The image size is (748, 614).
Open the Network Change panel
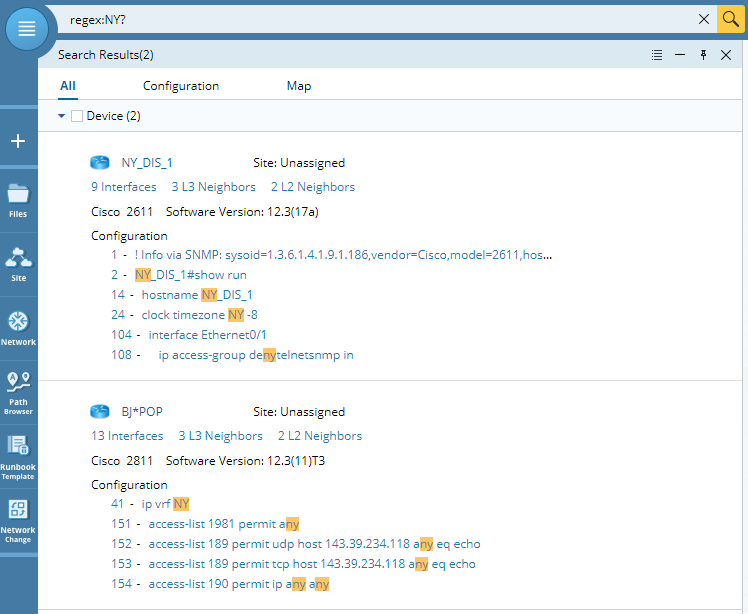pyautogui.click(x=18, y=521)
